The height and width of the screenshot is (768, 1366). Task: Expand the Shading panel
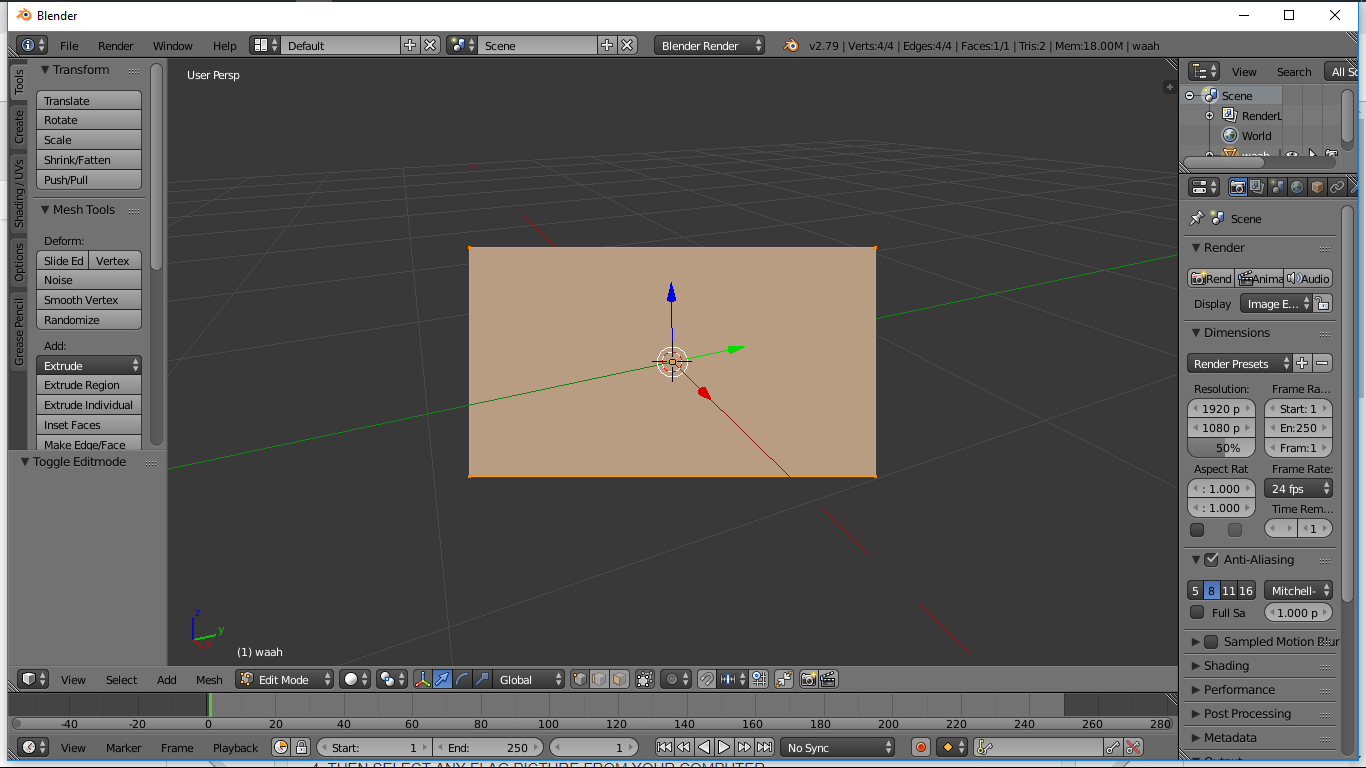point(1226,666)
